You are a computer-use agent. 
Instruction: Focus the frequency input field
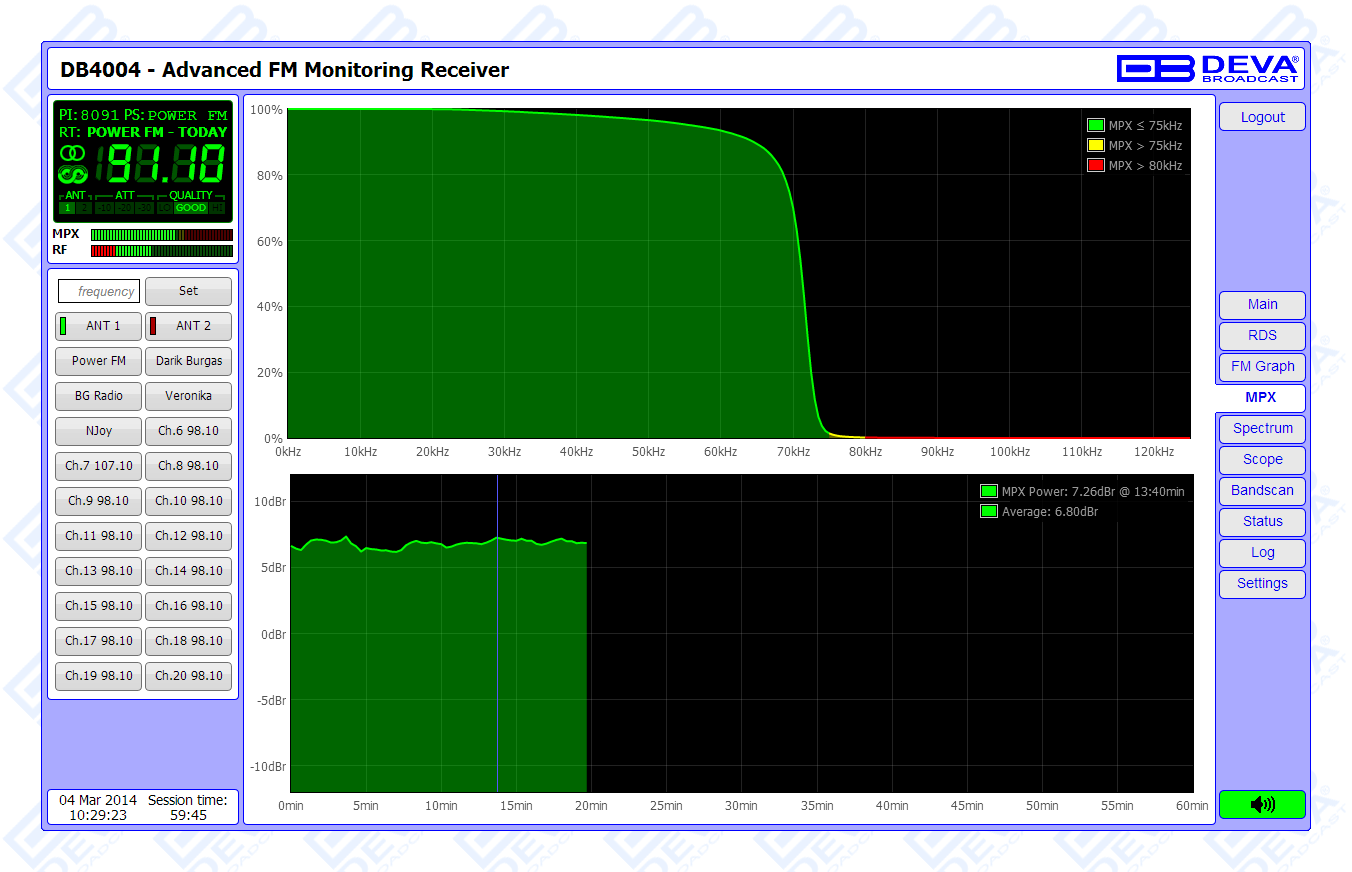click(x=99, y=291)
